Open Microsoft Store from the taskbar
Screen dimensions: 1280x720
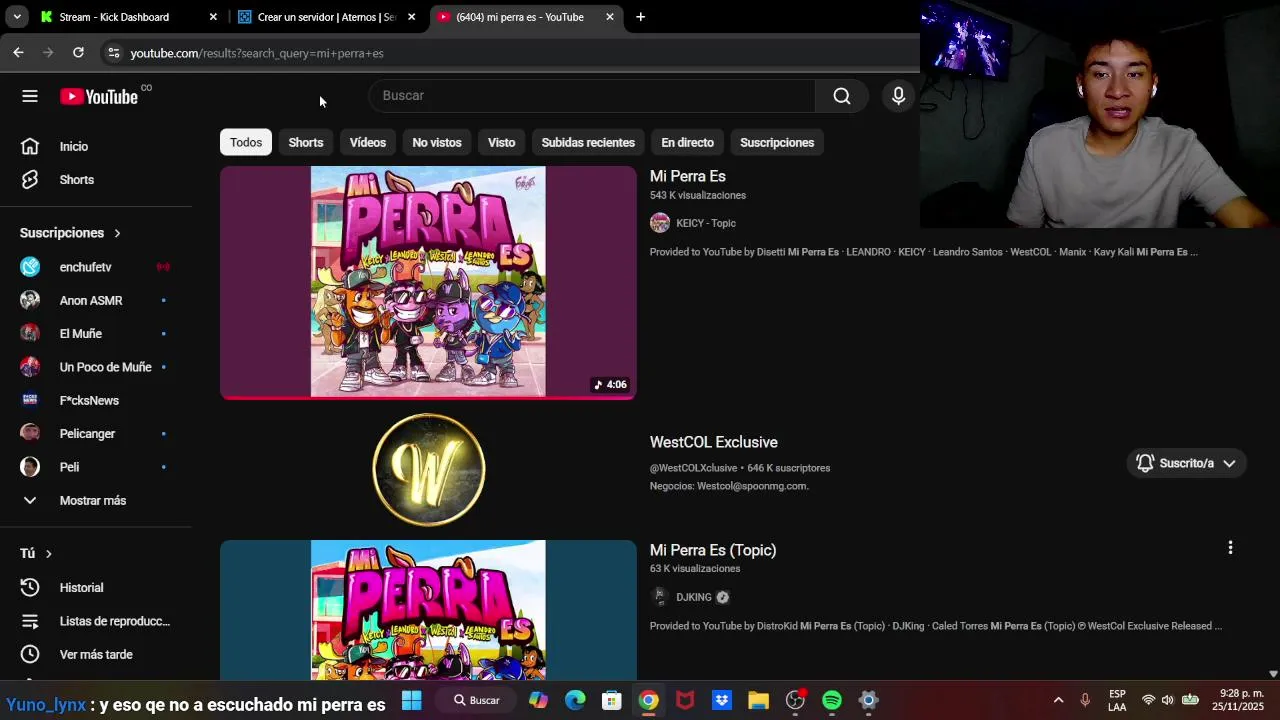coord(612,700)
